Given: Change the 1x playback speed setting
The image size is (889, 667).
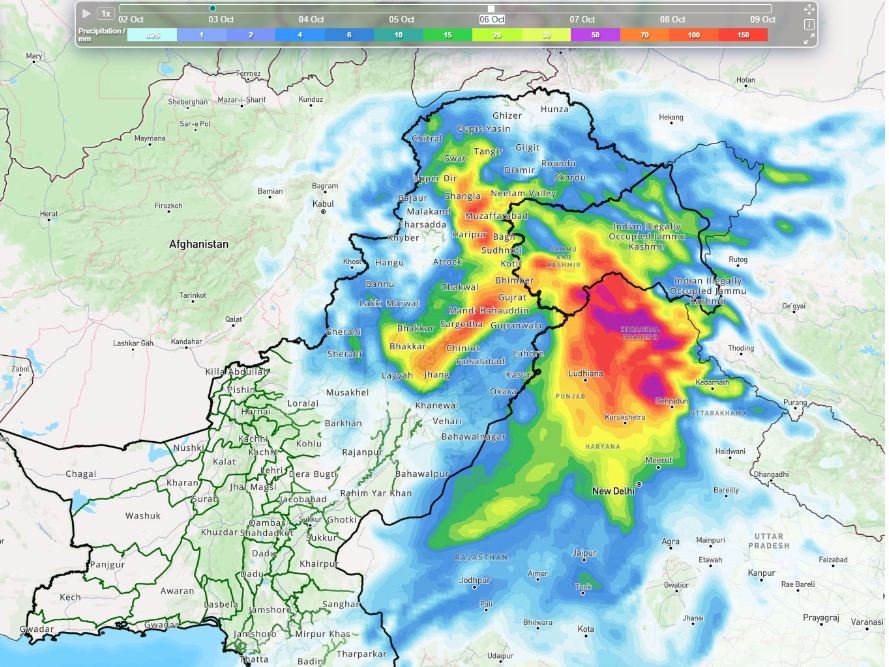Looking at the screenshot, I should 105,14.
